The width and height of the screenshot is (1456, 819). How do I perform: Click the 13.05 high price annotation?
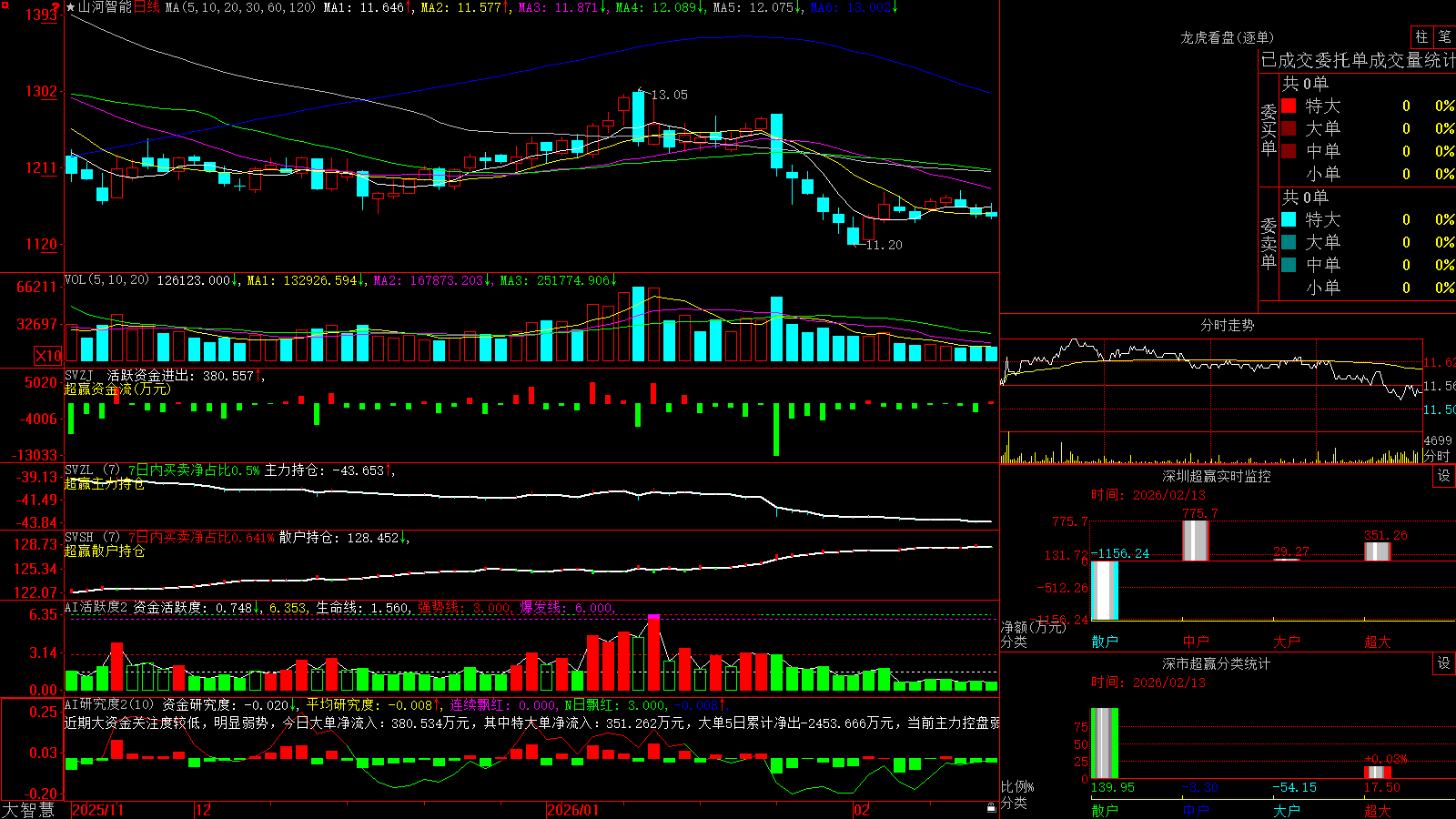(x=670, y=95)
